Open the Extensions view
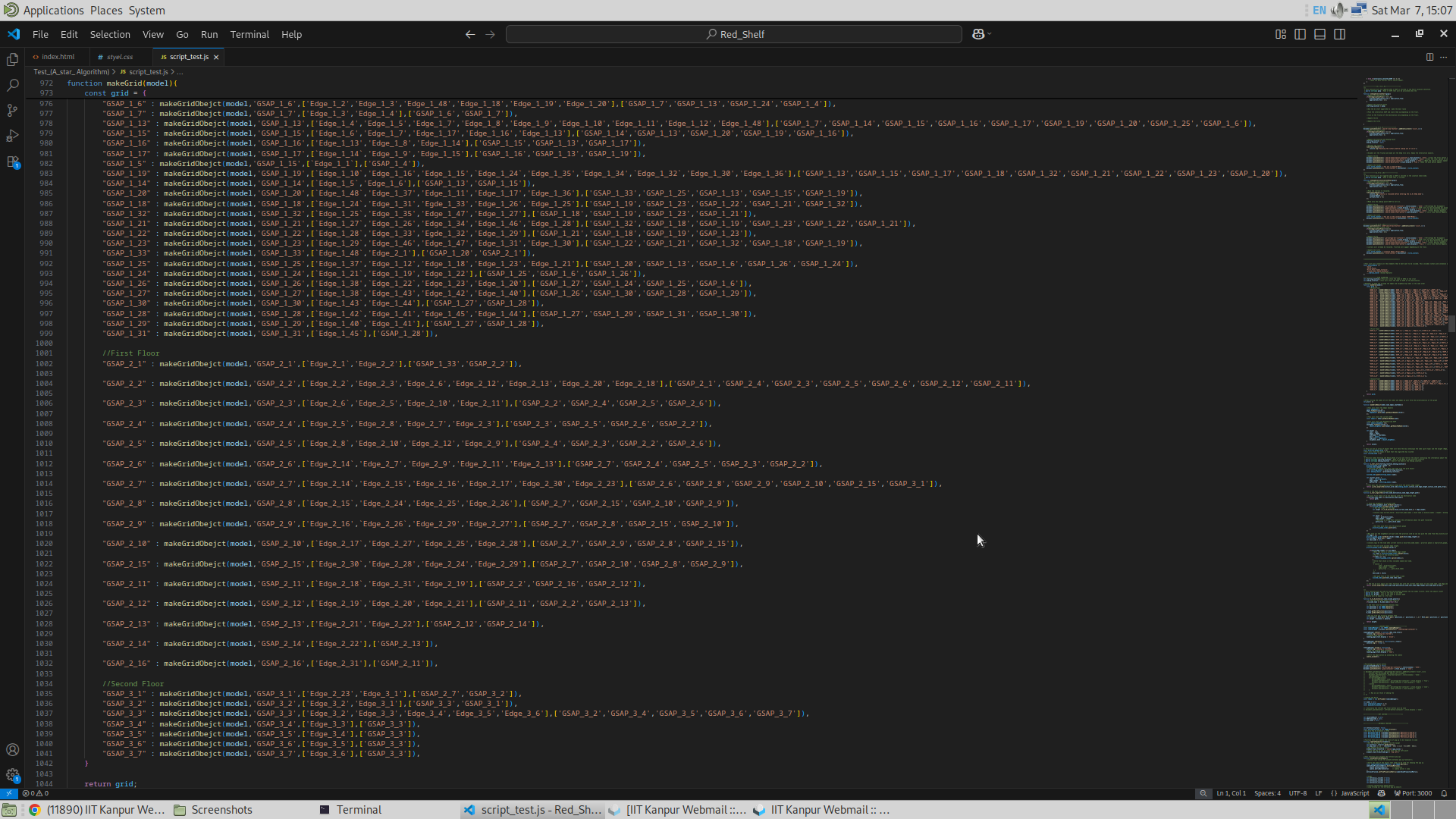 (12, 162)
